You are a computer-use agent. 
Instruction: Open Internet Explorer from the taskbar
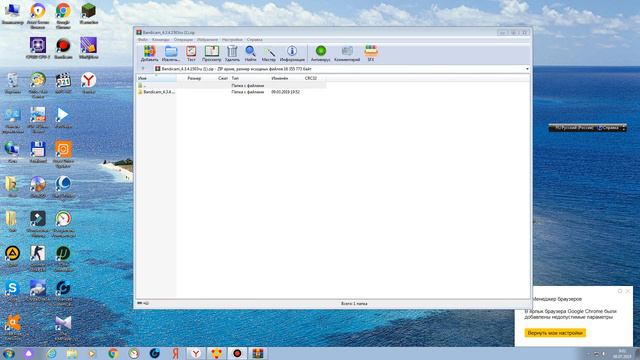click(51, 353)
